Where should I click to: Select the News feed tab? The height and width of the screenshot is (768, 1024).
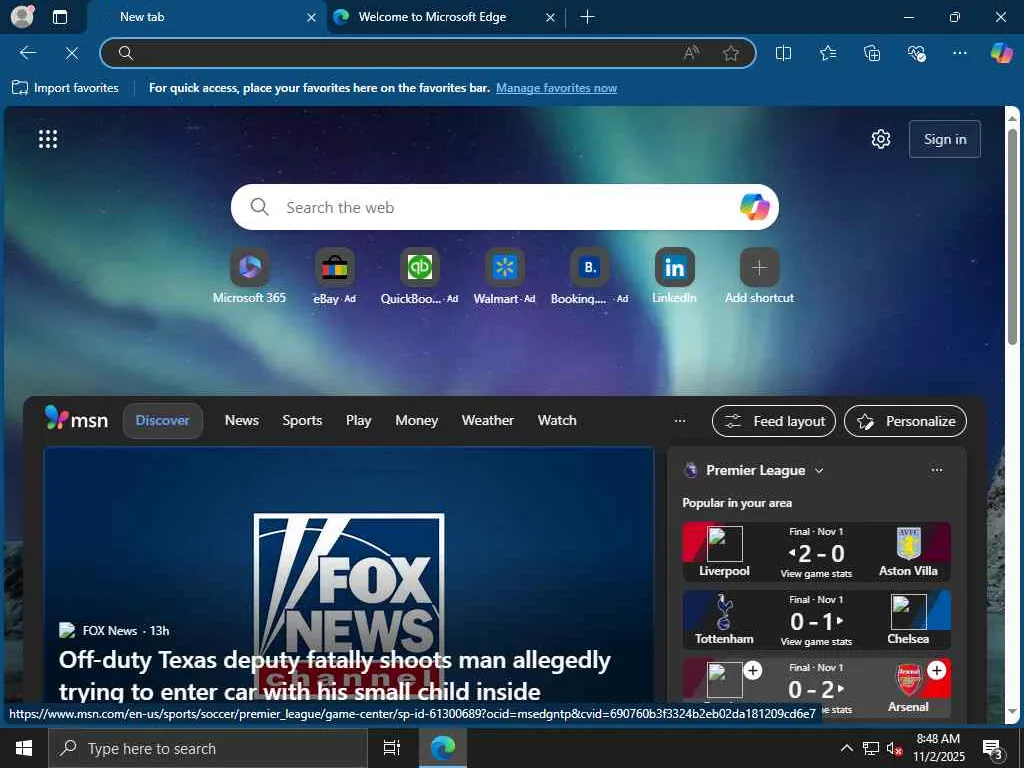point(242,421)
